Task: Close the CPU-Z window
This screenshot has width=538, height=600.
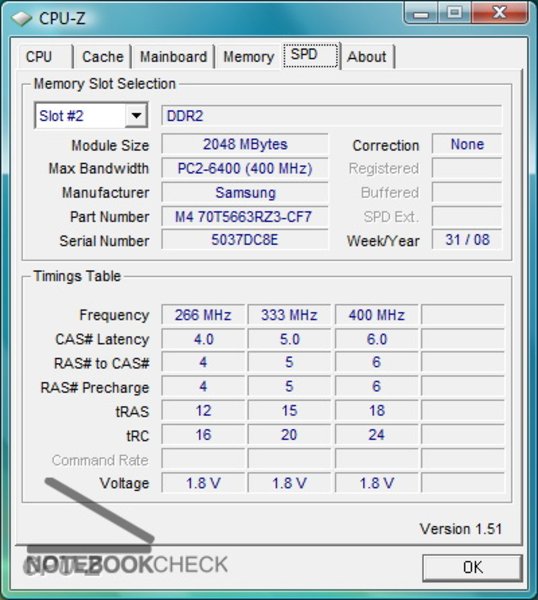Action: [499, 13]
